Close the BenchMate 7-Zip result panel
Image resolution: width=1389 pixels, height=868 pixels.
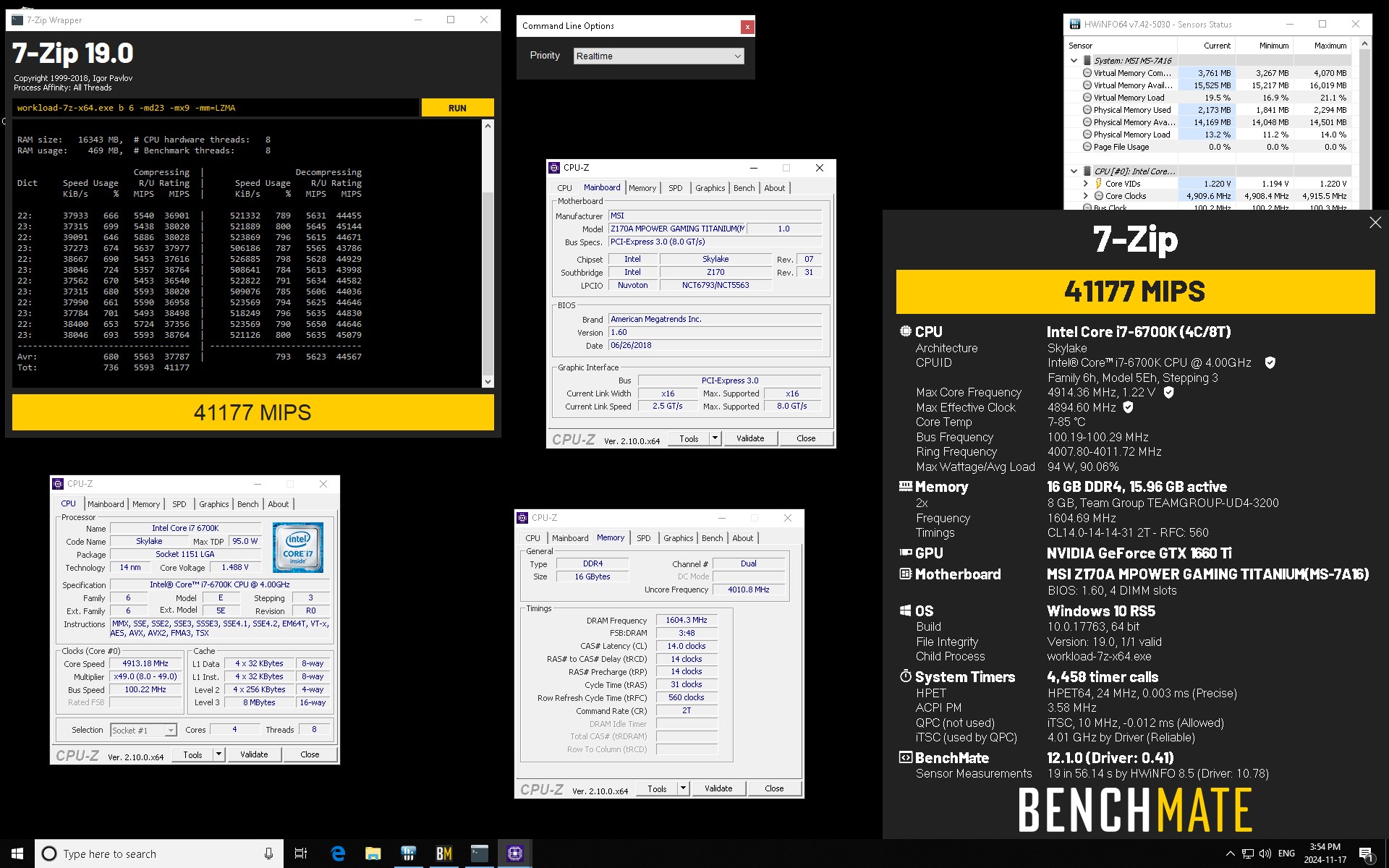pos(1375,223)
